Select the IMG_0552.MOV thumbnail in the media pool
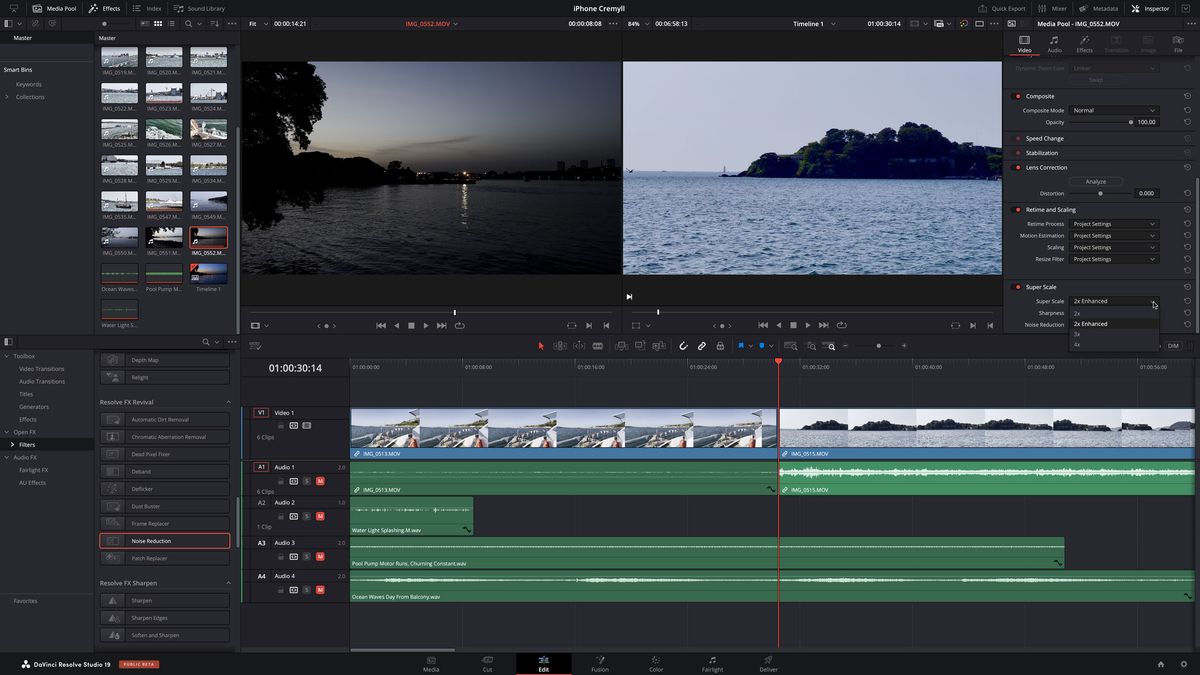1200x675 pixels. coord(208,237)
